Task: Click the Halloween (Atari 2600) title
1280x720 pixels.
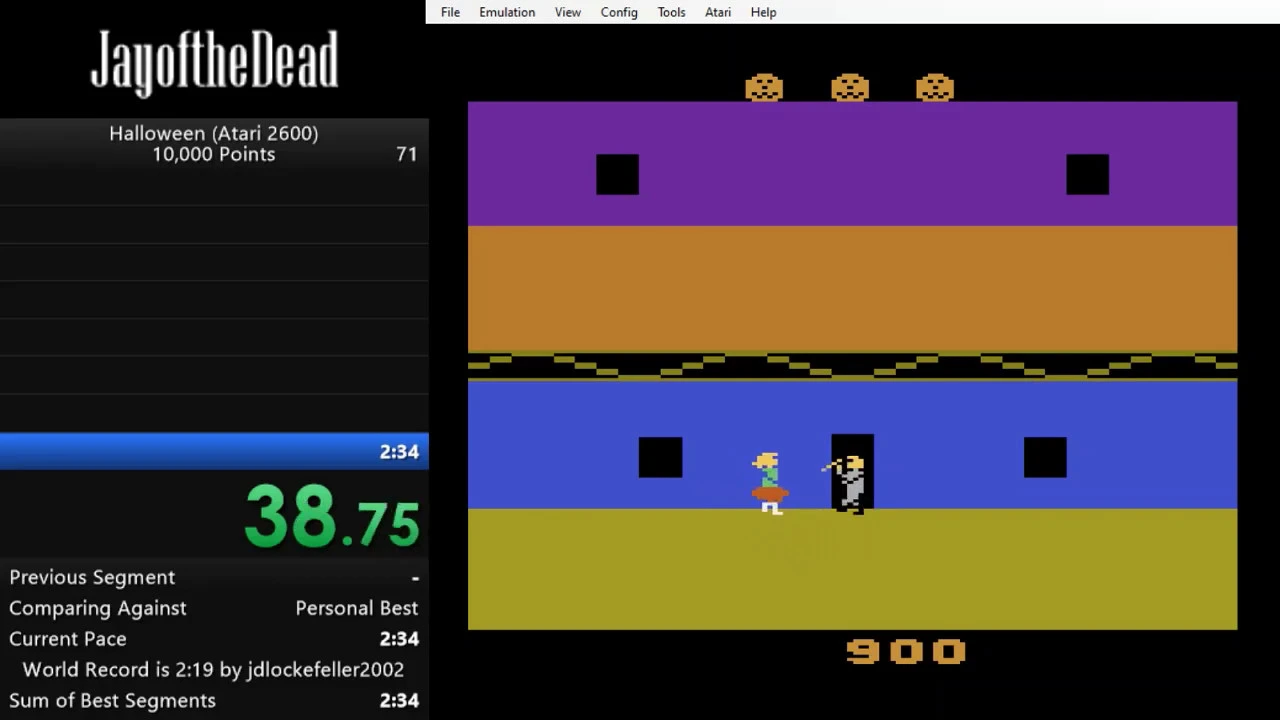Action: pyautogui.click(x=214, y=133)
